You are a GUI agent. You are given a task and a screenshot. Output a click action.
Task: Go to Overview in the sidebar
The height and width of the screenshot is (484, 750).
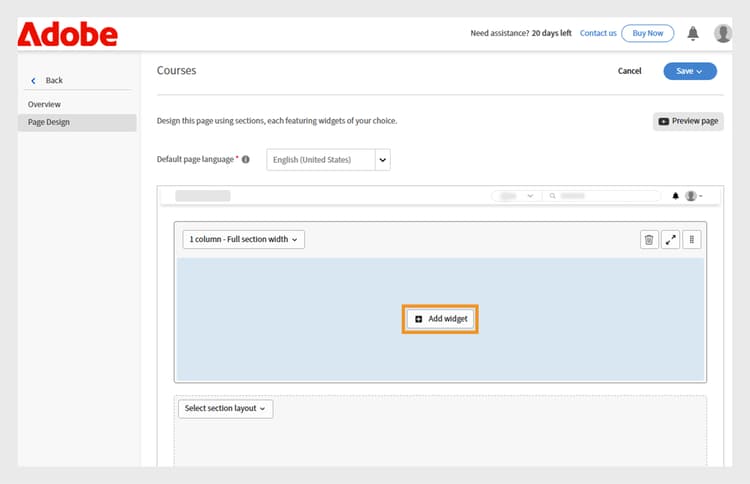click(x=44, y=104)
